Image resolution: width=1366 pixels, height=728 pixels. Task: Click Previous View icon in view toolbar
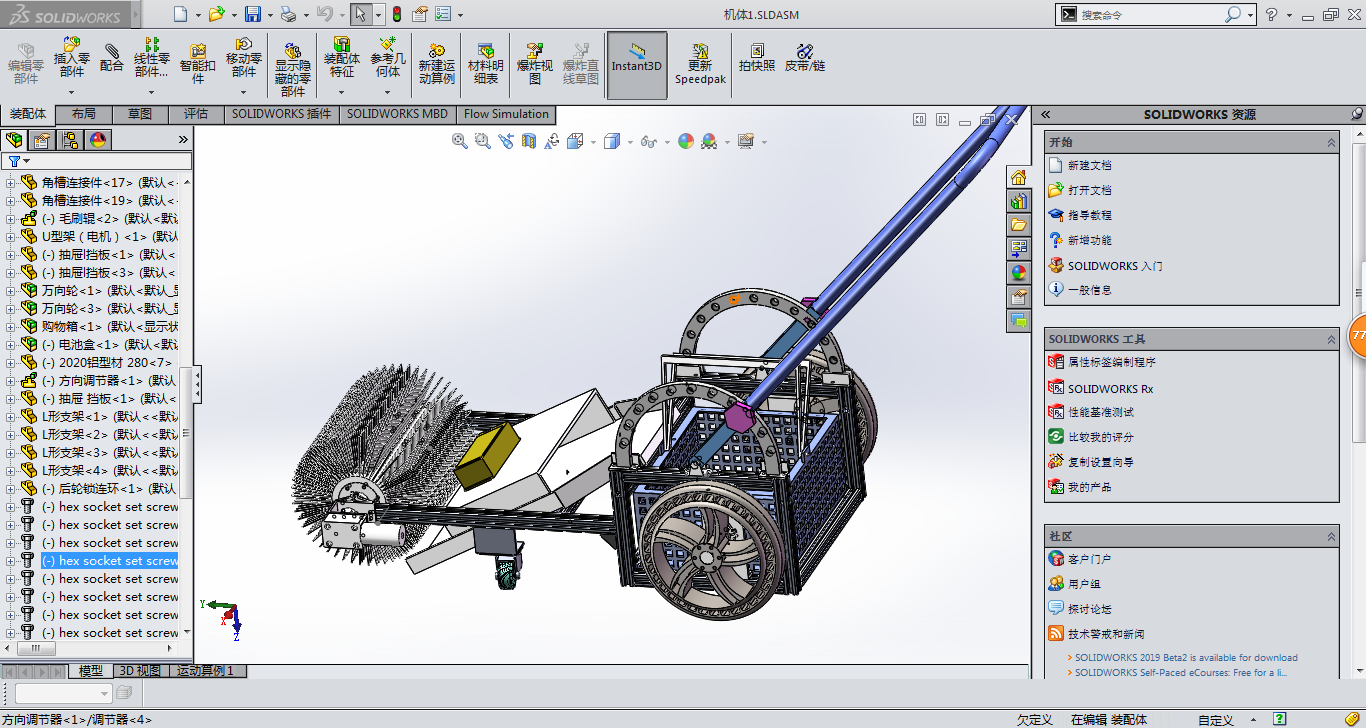point(506,141)
